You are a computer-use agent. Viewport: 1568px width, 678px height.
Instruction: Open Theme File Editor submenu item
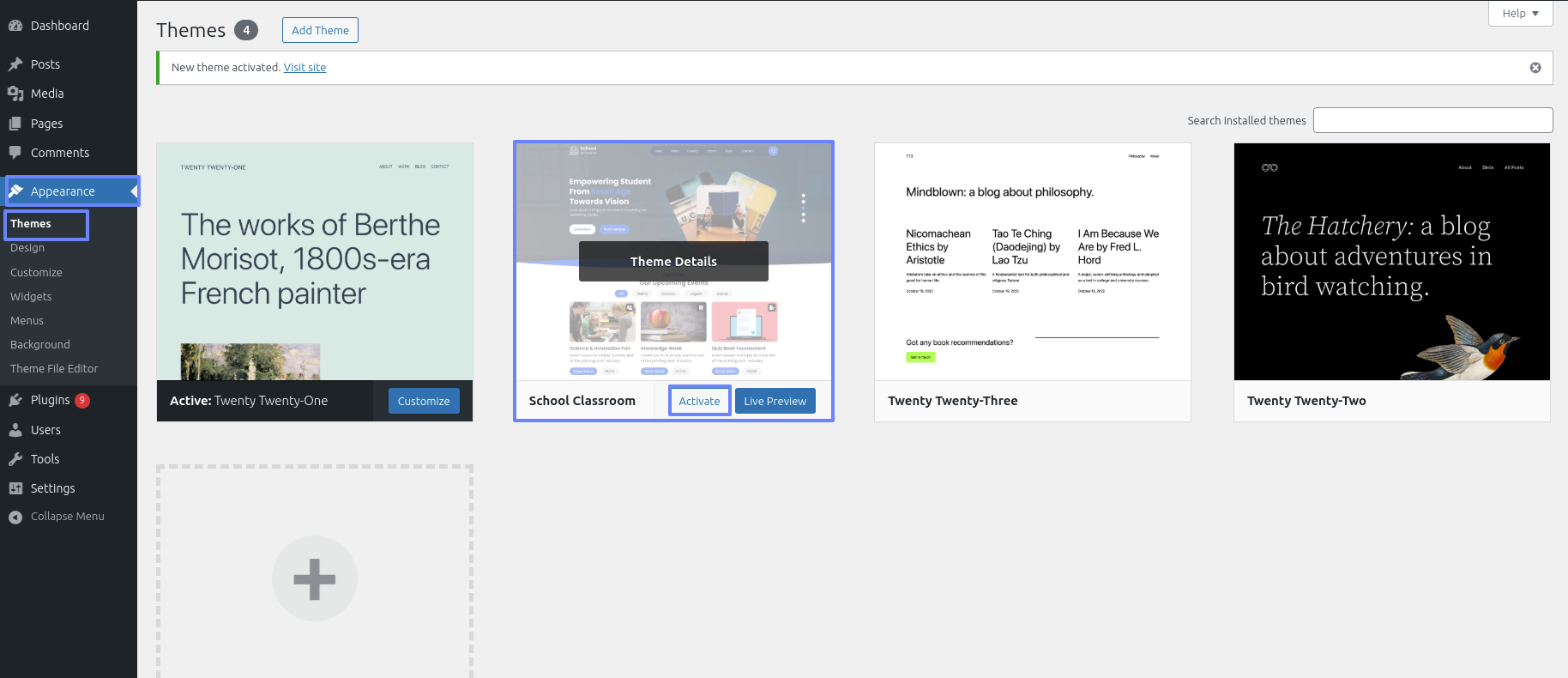54,369
